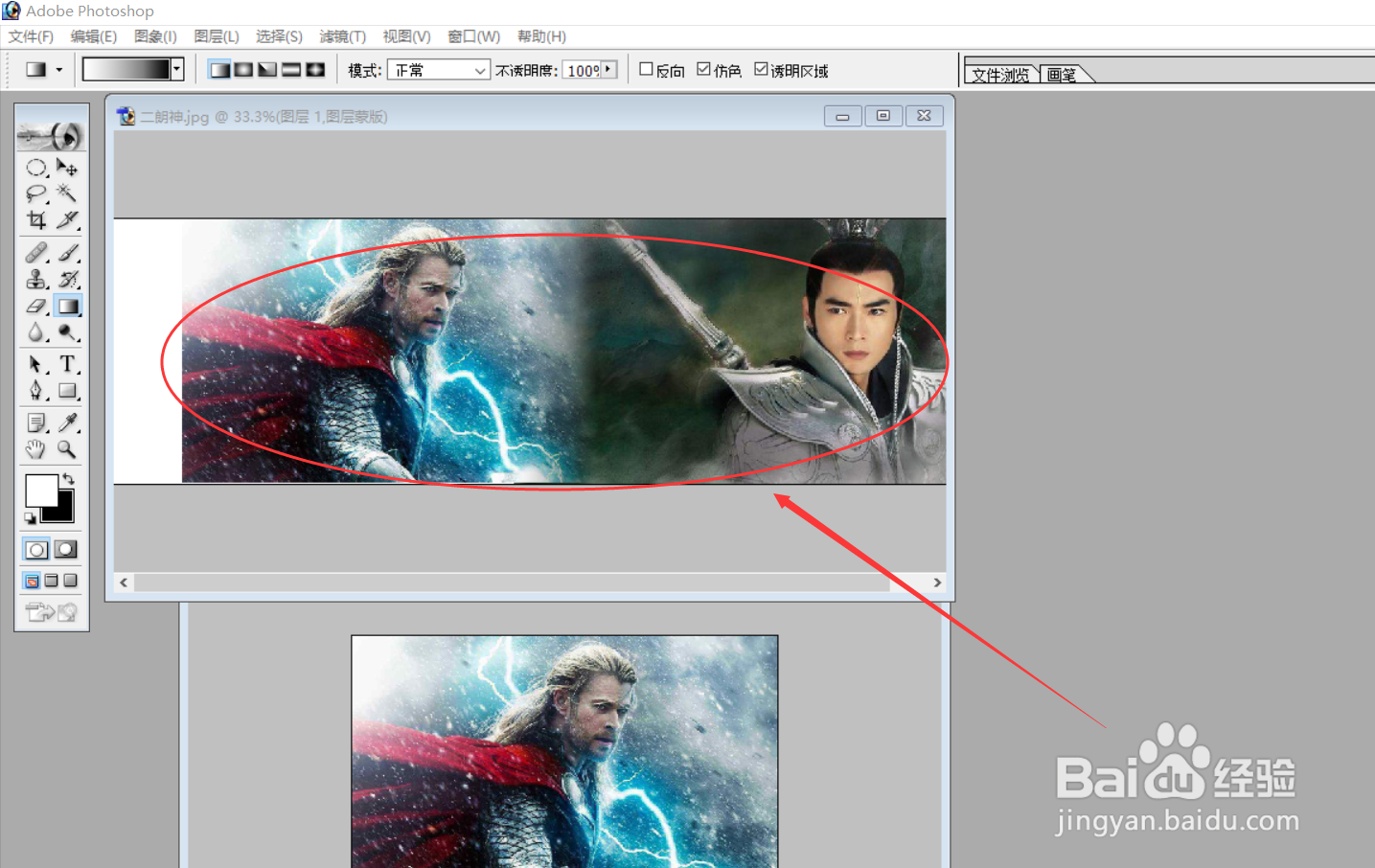Image resolution: width=1375 pixels, height=868 pixels.
Task: Select the Clone Stamp tool
Action: coord(36,280)
